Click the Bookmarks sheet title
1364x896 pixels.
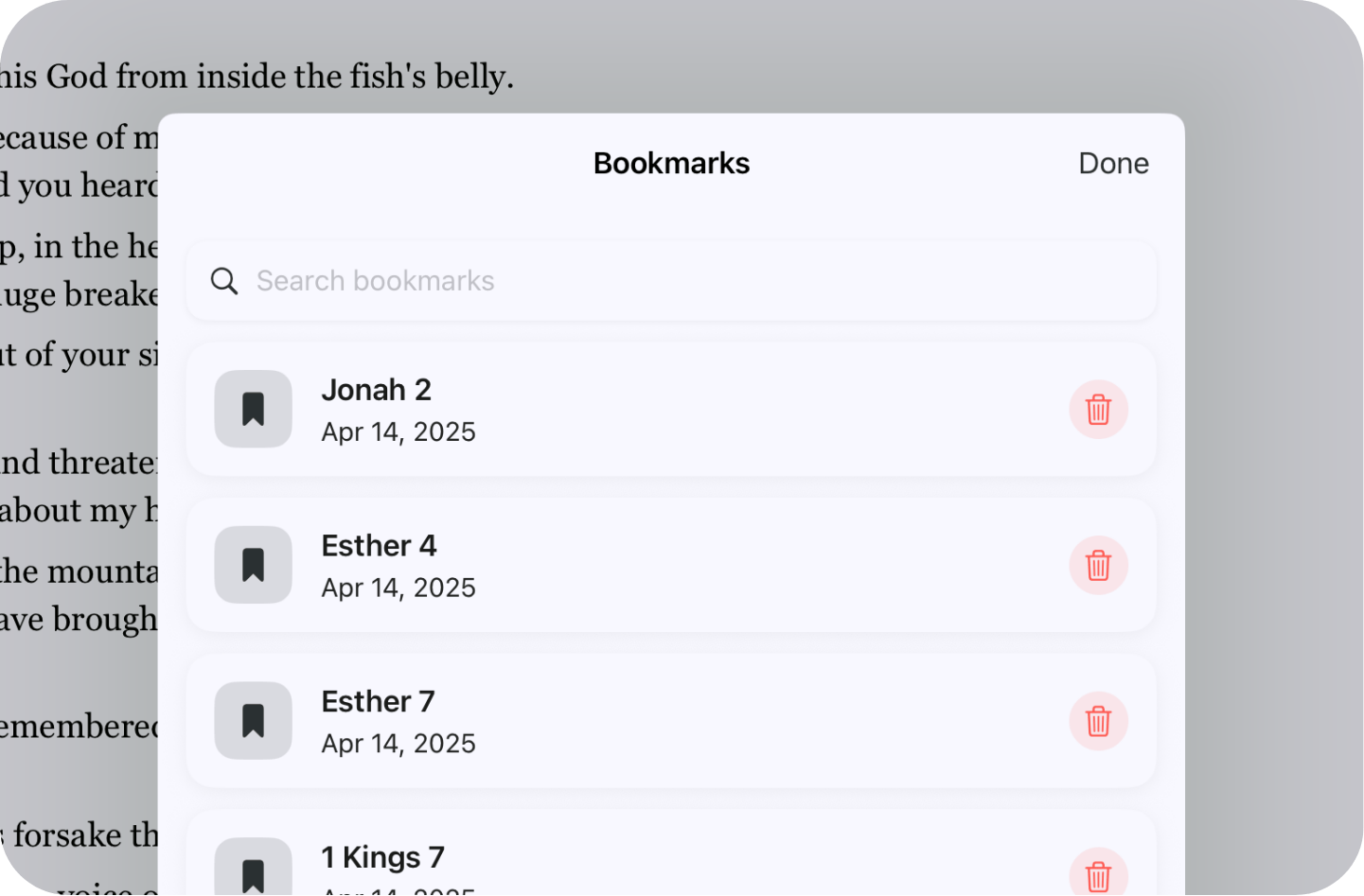point(671,164)
